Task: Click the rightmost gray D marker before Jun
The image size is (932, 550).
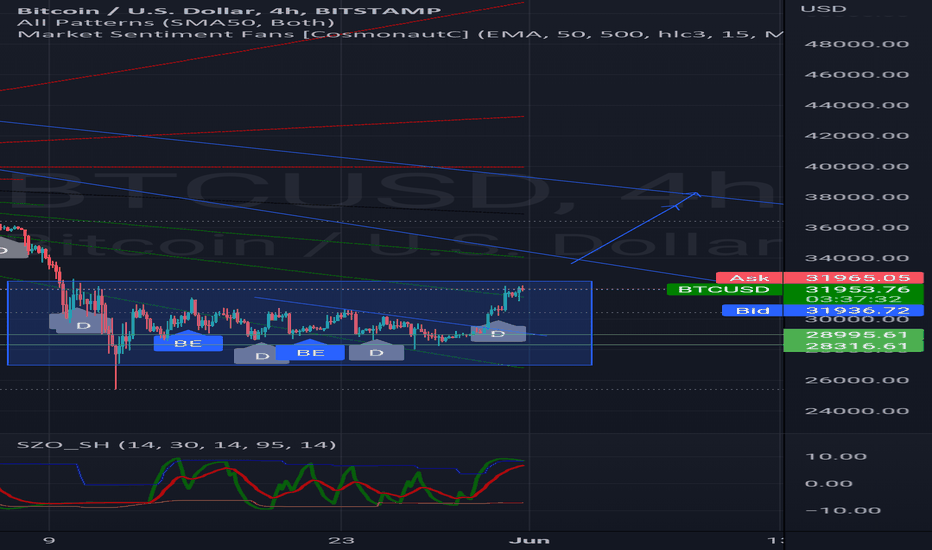Action: pyautogui.click(x=498, y=334)
